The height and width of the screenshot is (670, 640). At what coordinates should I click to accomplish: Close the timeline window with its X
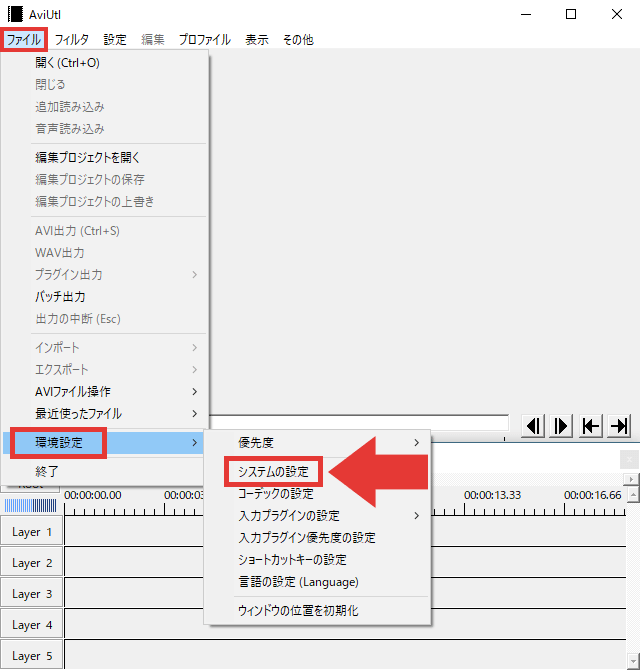(629, 460)
